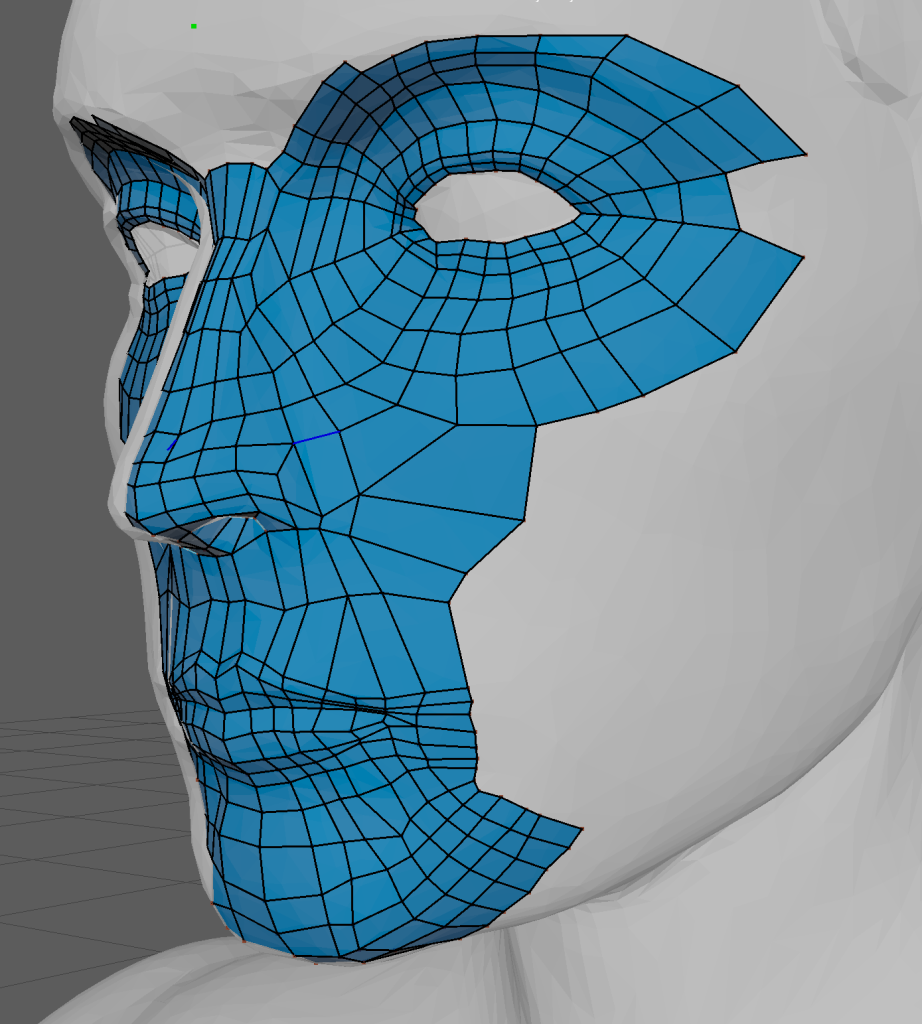Select the short blue edge on the nose tip
This screenshot has width=922, height=1024.
pyautogui.click(x=172, y=443)
